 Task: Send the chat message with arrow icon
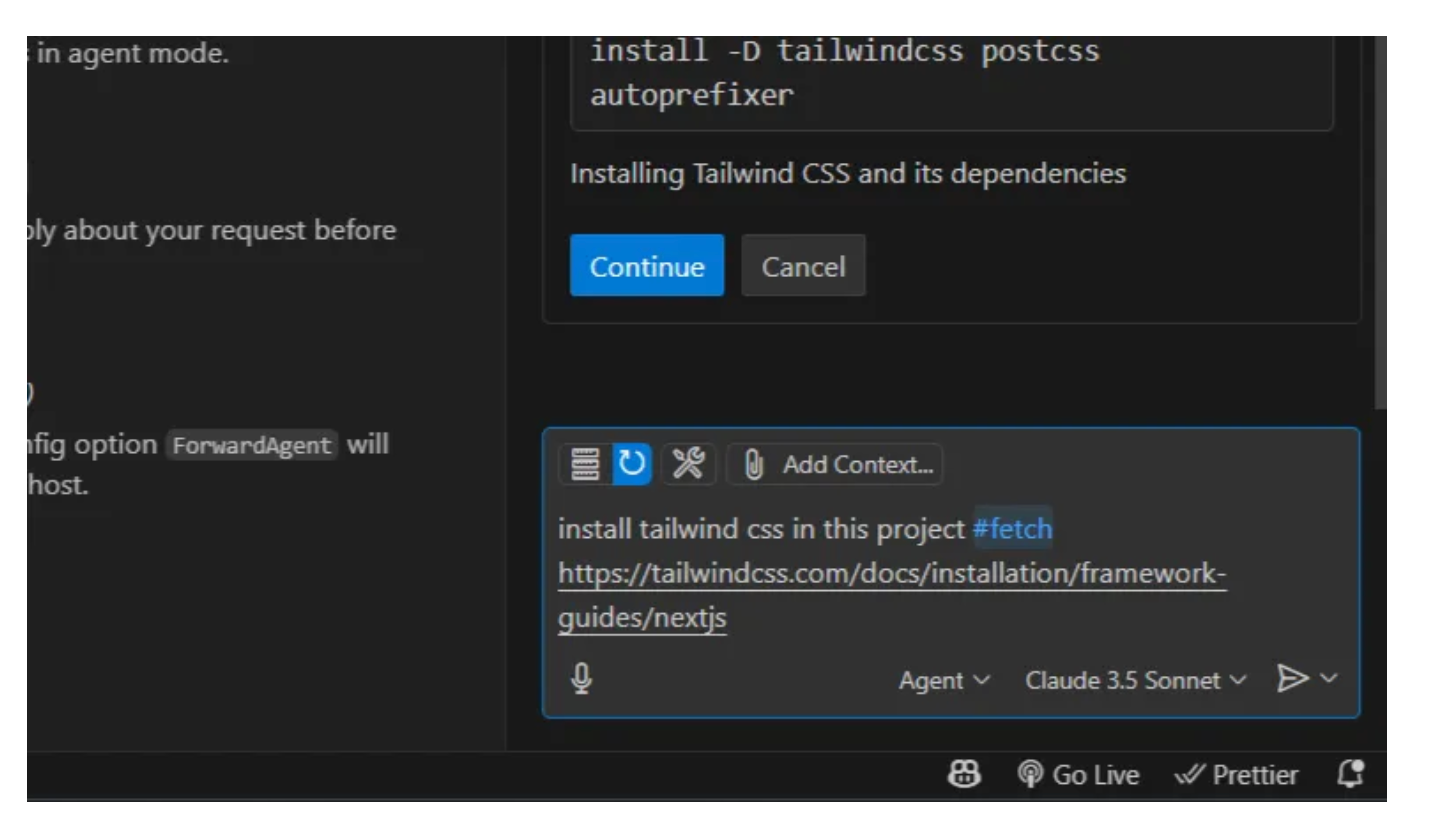(x=1291, y=679)
